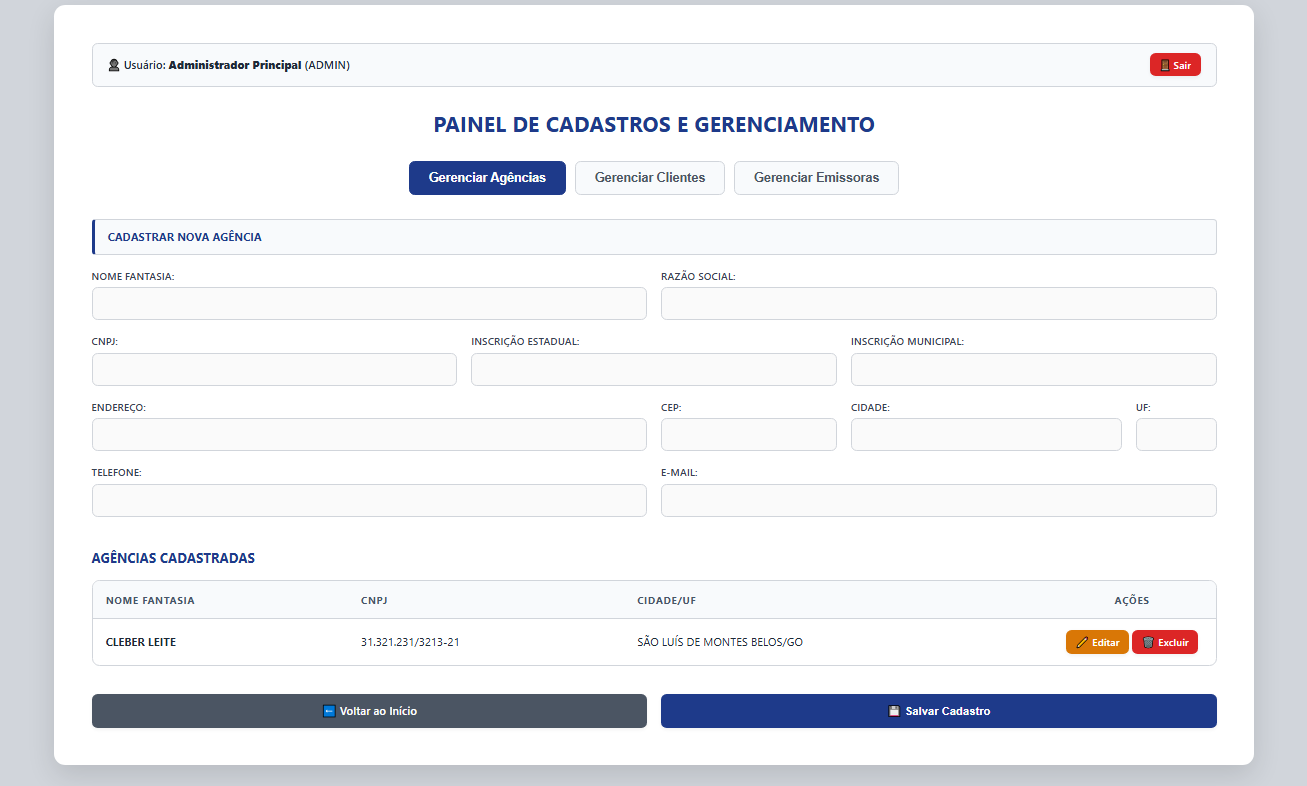Click SÃO LUÍS DE MONTES BELOS/GO cell

point(720,642)
